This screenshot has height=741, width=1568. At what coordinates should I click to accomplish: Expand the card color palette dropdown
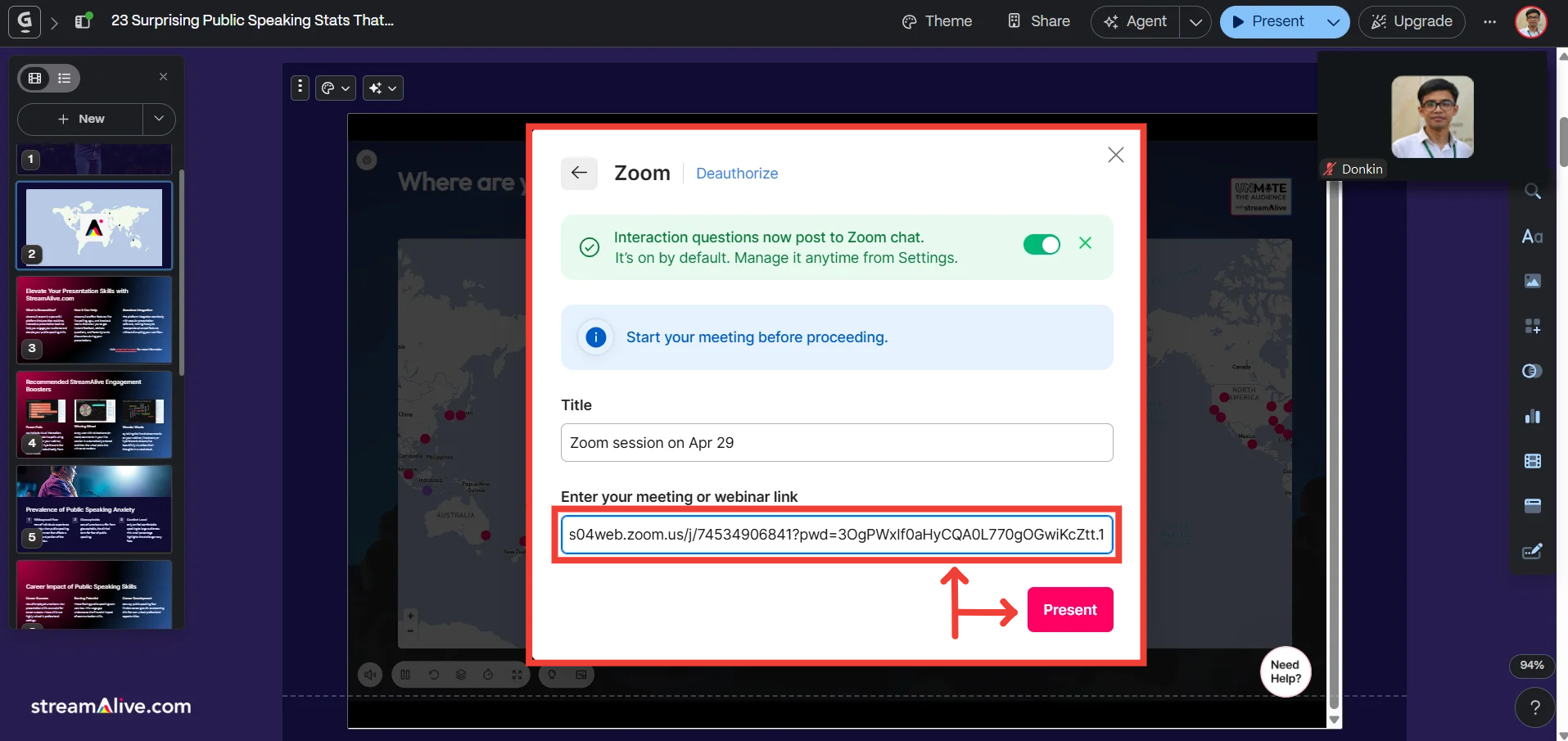tap(336, 88)
